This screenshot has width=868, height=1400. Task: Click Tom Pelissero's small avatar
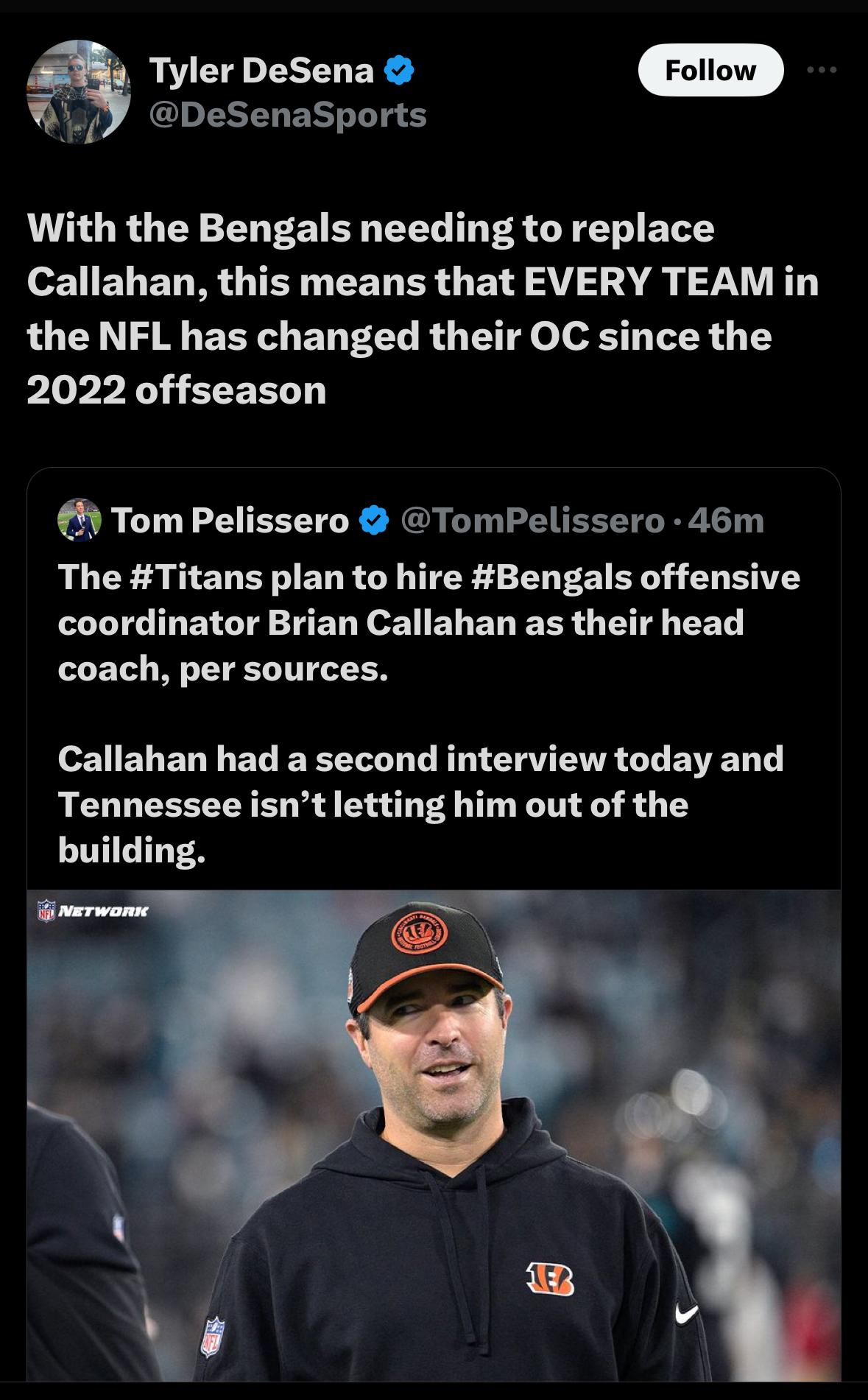(x=79, y=520)
